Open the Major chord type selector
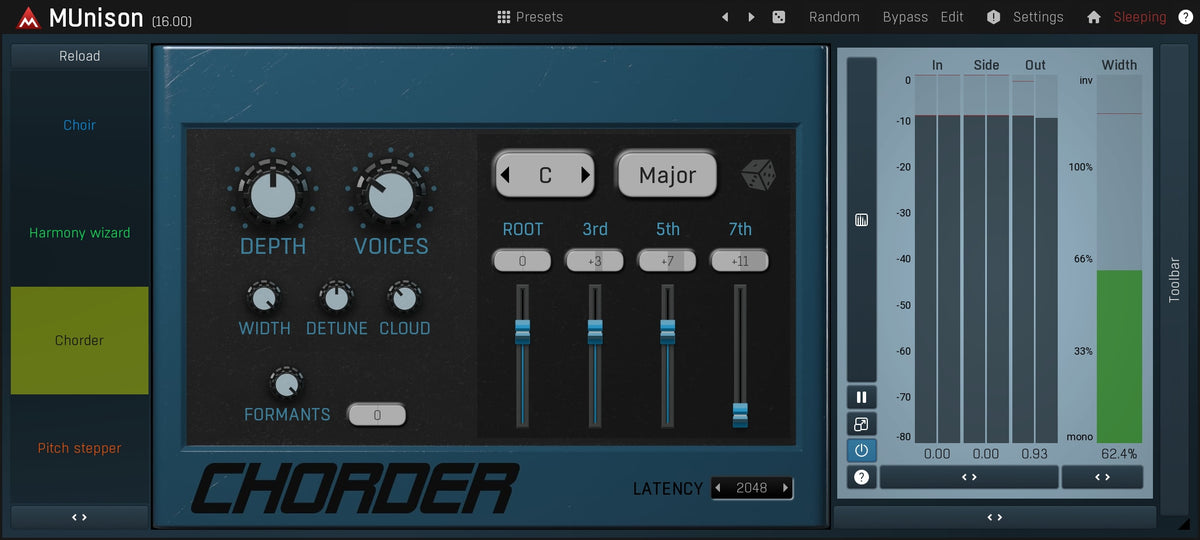The width and height of the screenshot is (1200, 540). [667, 176]
